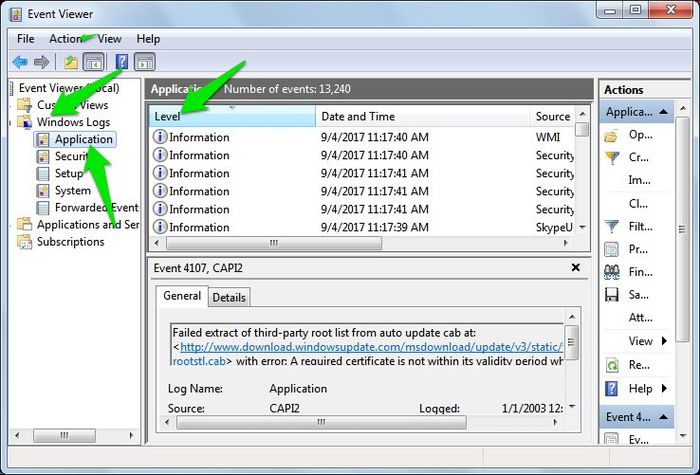The height and width of the screenshot is (475, 700).
Task: Open the View menu
Action: [x=109, y=39]
